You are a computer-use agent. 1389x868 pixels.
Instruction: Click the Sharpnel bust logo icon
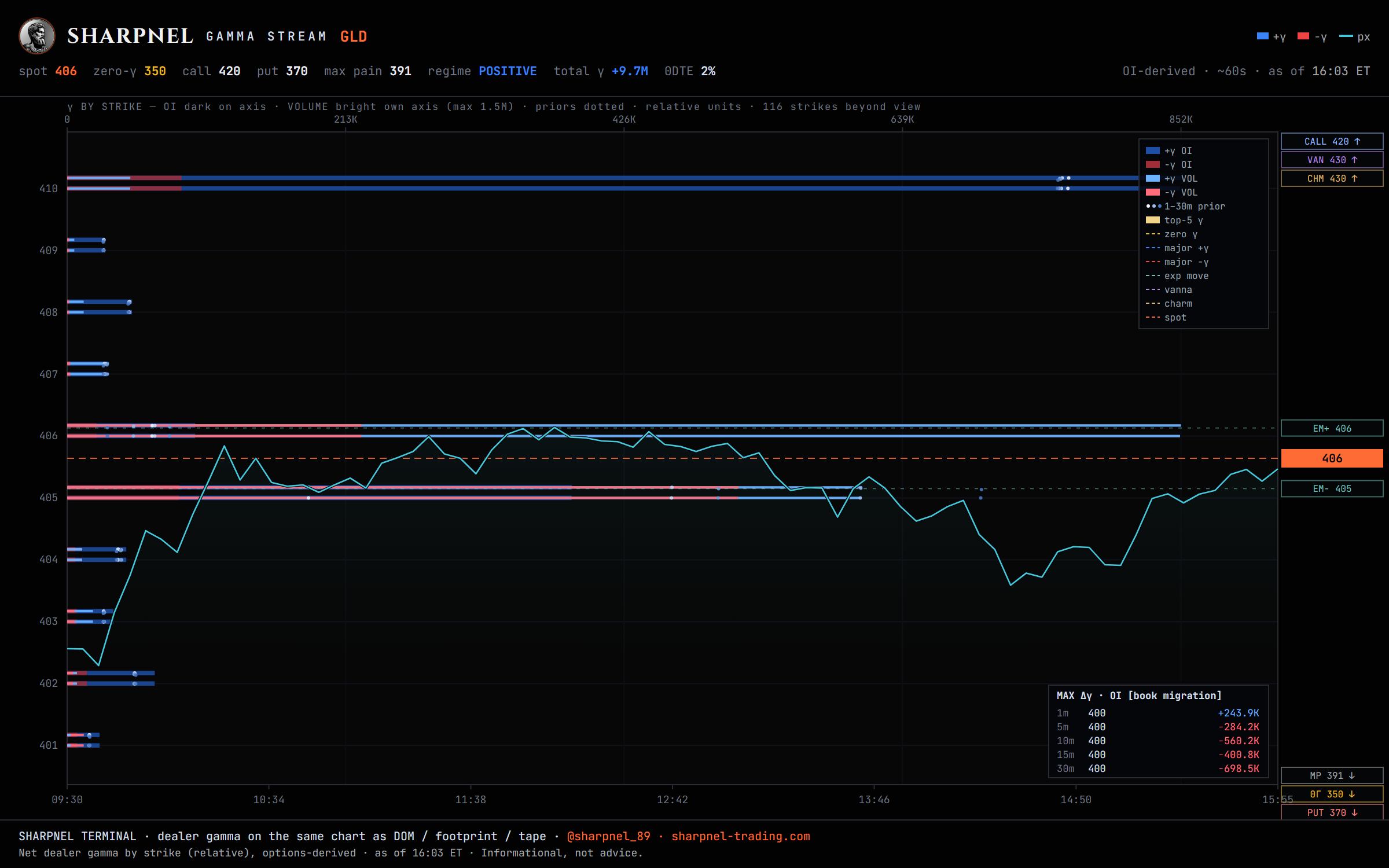tap(37, 36)
